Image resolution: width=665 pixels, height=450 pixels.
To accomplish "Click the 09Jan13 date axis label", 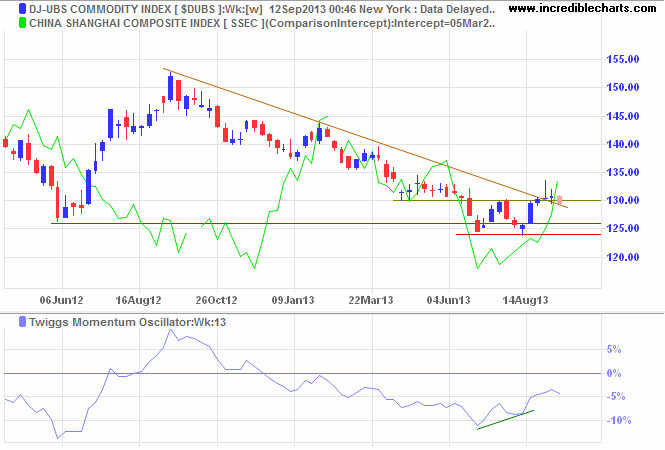I will [x=293, y=300].
